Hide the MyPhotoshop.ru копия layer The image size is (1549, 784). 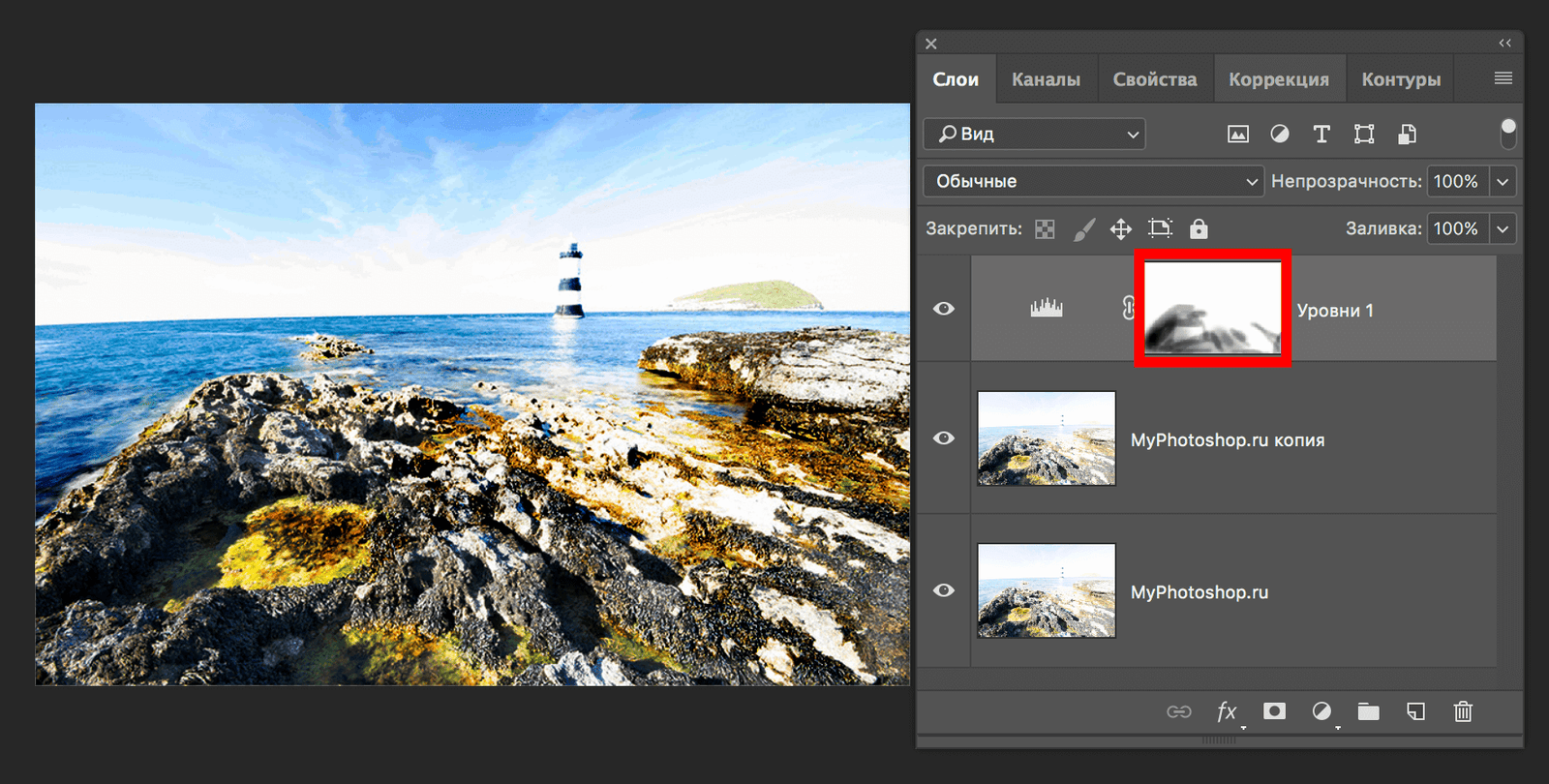pos(944,438)
